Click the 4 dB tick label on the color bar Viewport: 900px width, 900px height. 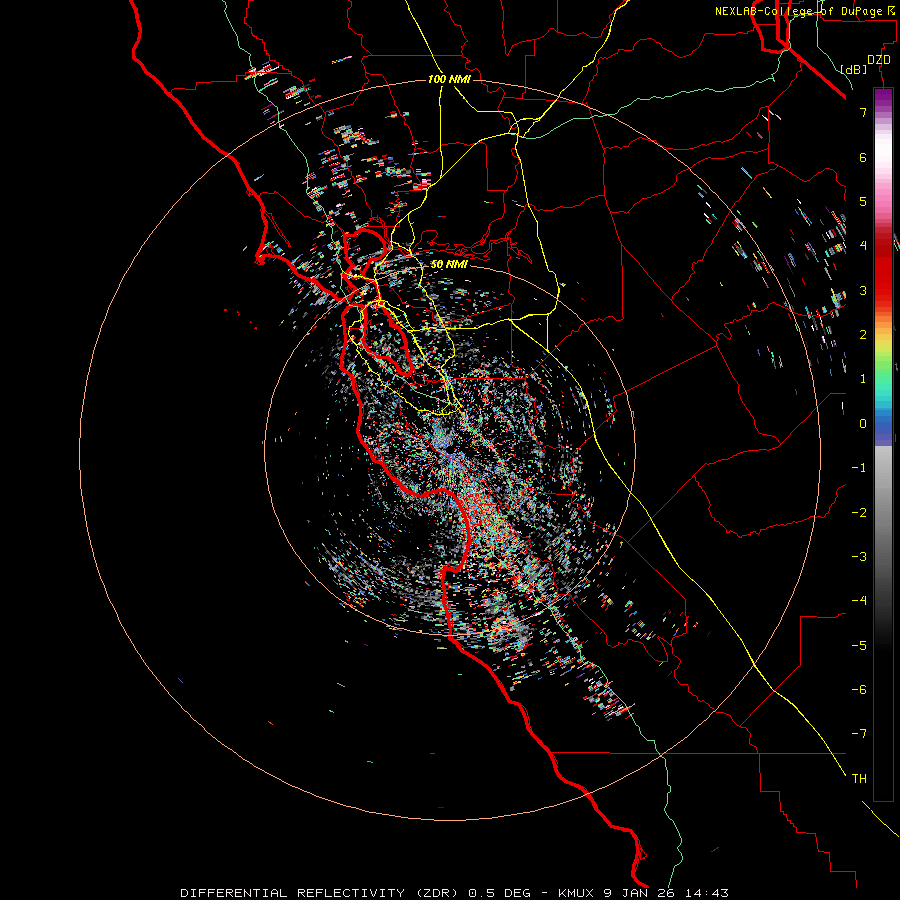pyautogui.click(x=863, y=246)
